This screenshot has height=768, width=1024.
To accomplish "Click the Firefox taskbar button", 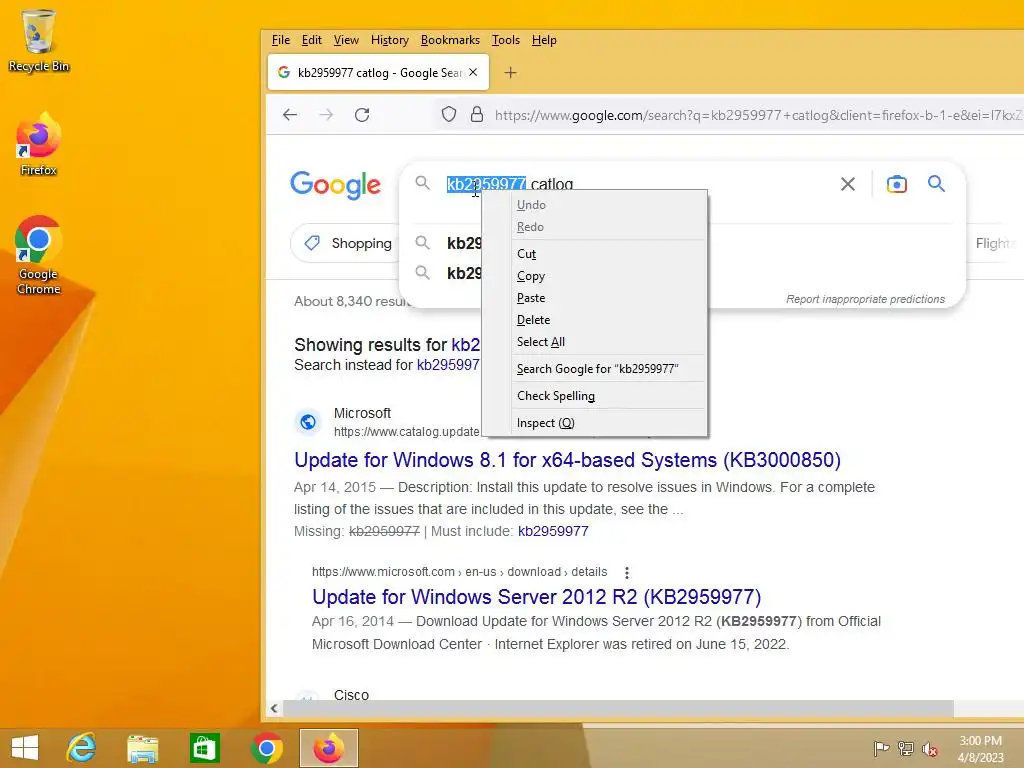I will (328, 748).
